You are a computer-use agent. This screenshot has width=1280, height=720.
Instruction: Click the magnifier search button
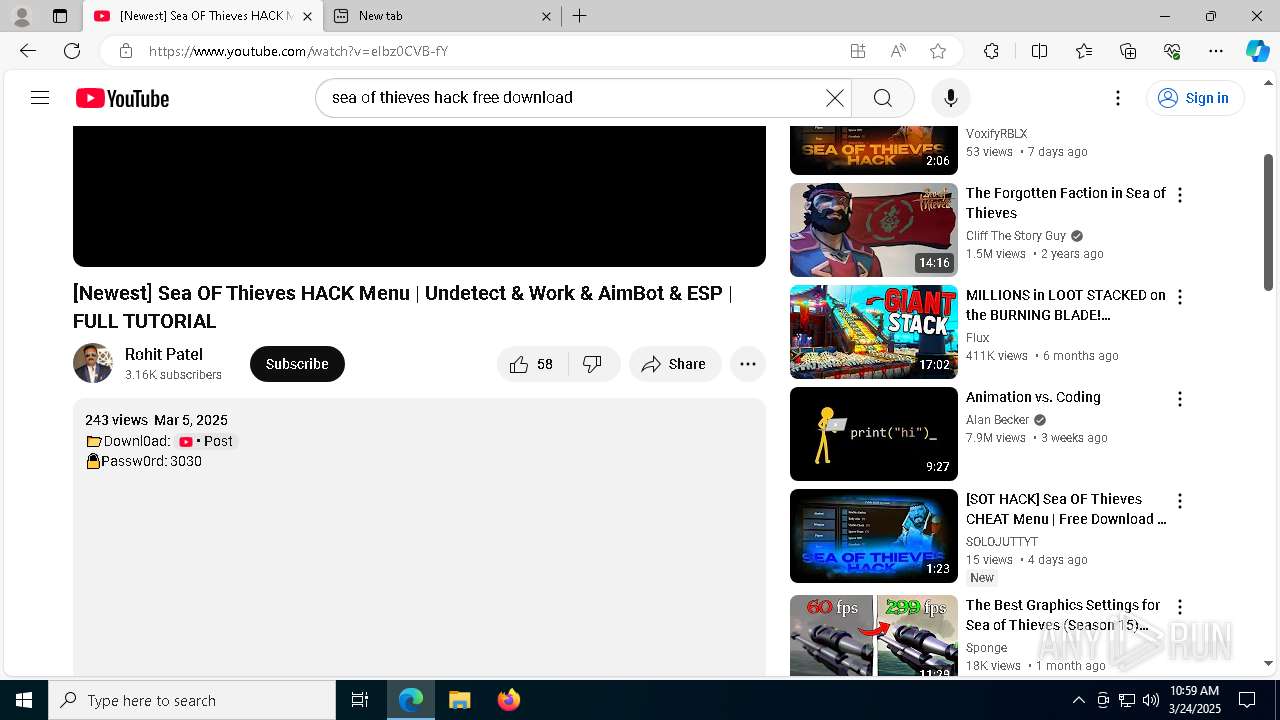tap(882, 98)
